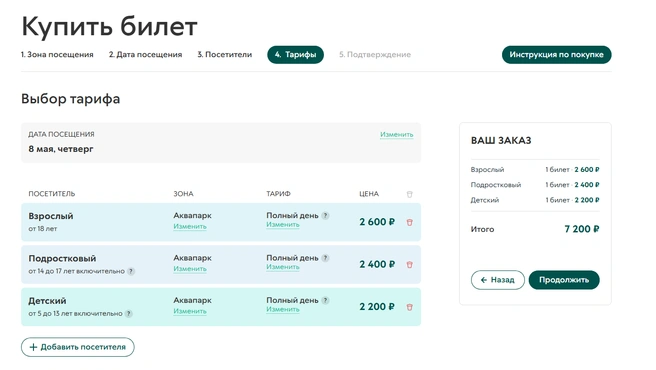
Task: Click the total 7 200 ₽ amount
Action: point(582,229)
